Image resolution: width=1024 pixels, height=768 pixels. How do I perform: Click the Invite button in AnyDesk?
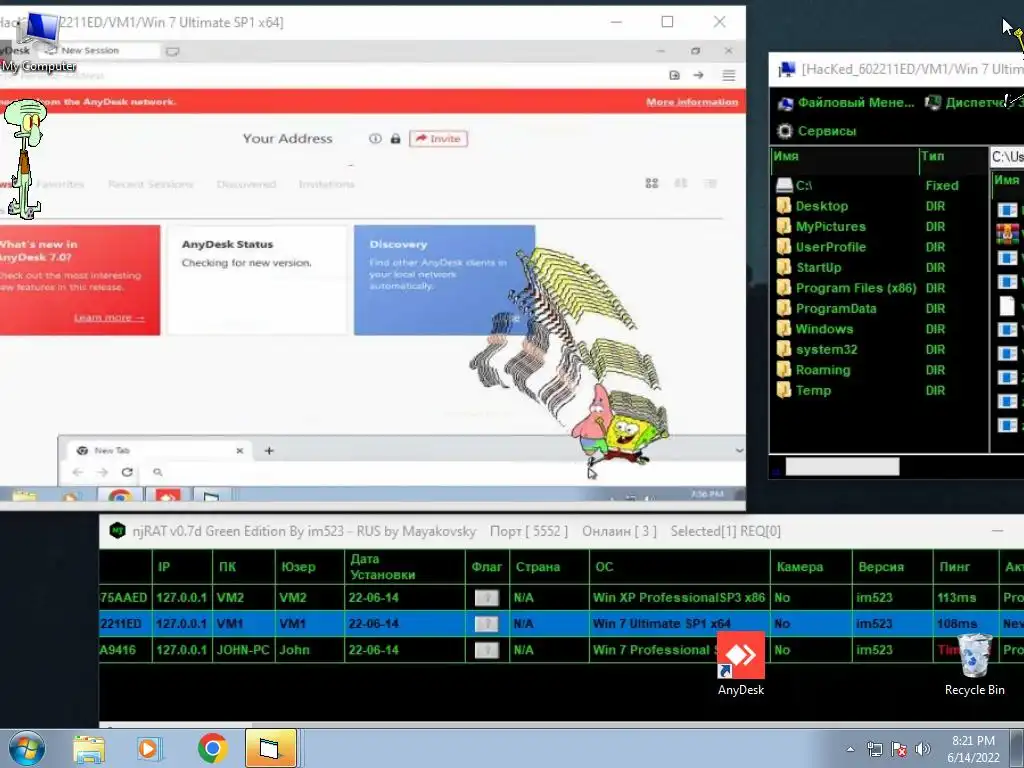tap(438, 138)
